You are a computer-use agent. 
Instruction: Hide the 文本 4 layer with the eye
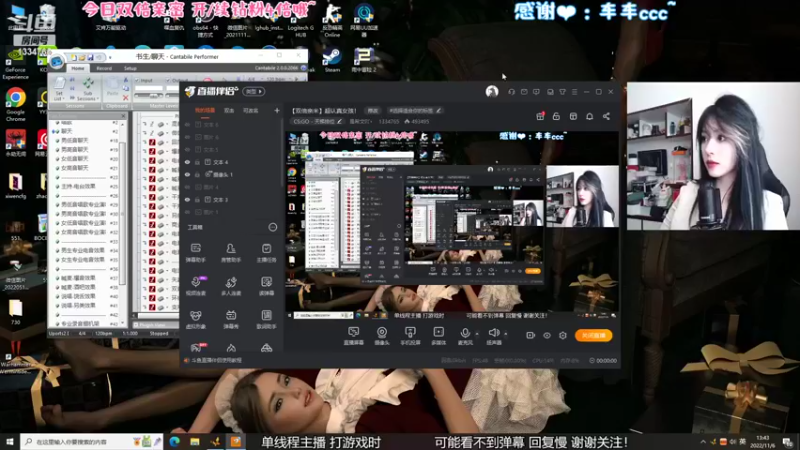tap(187, 162)
